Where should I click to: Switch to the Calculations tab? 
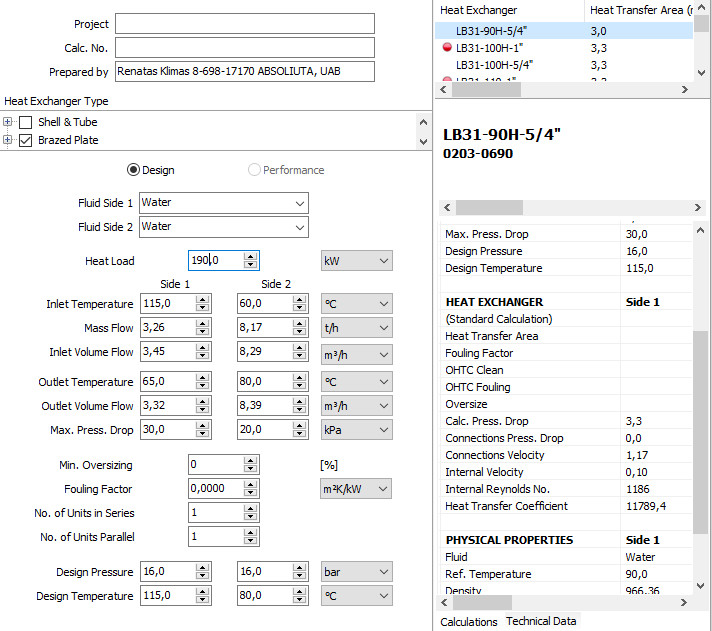(x=469, y=622)
